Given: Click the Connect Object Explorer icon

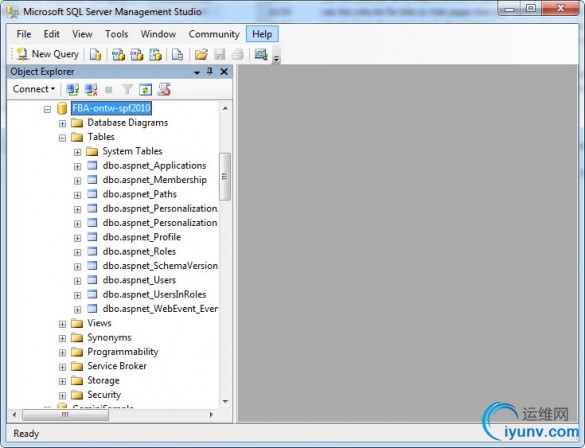Looking at the screenshot, I should pyautogui.click(x=72, y=90).
